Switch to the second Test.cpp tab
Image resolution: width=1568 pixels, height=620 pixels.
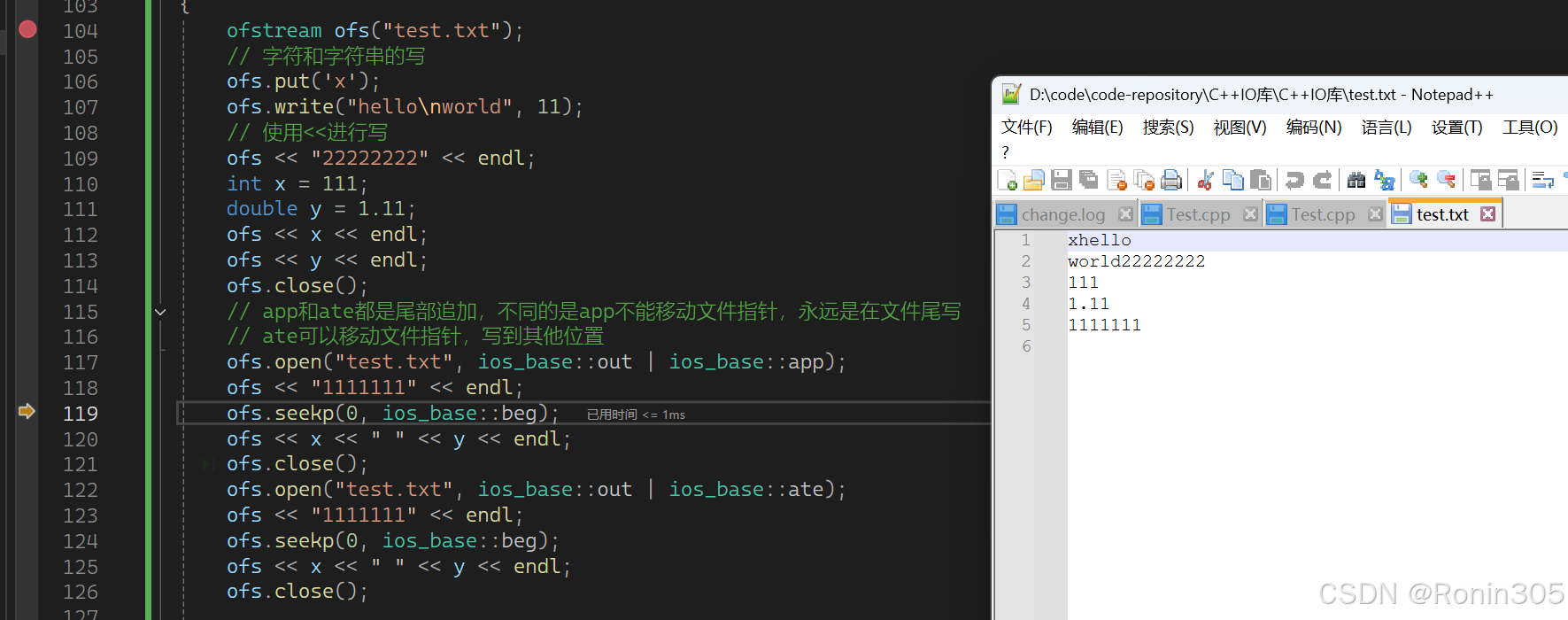pyautogui.click(x=1323, y=214)
